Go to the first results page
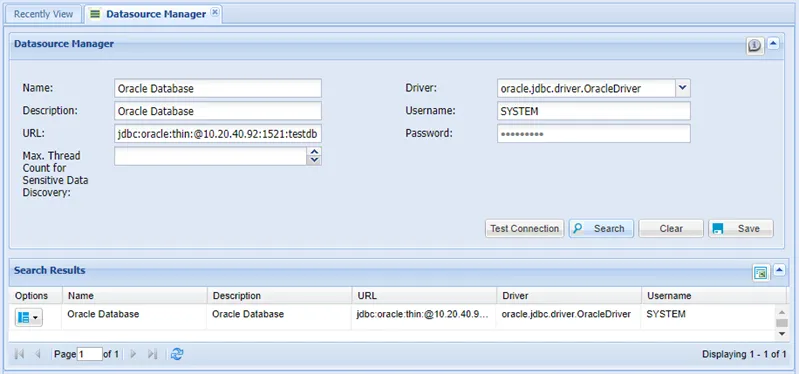 19,354
